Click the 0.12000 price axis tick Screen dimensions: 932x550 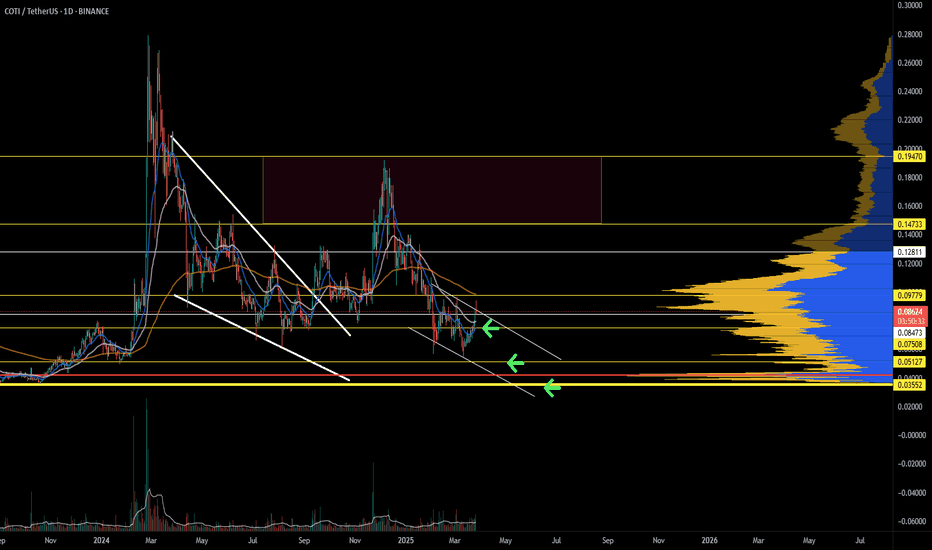pyautogui.click(x=909, y=263)
